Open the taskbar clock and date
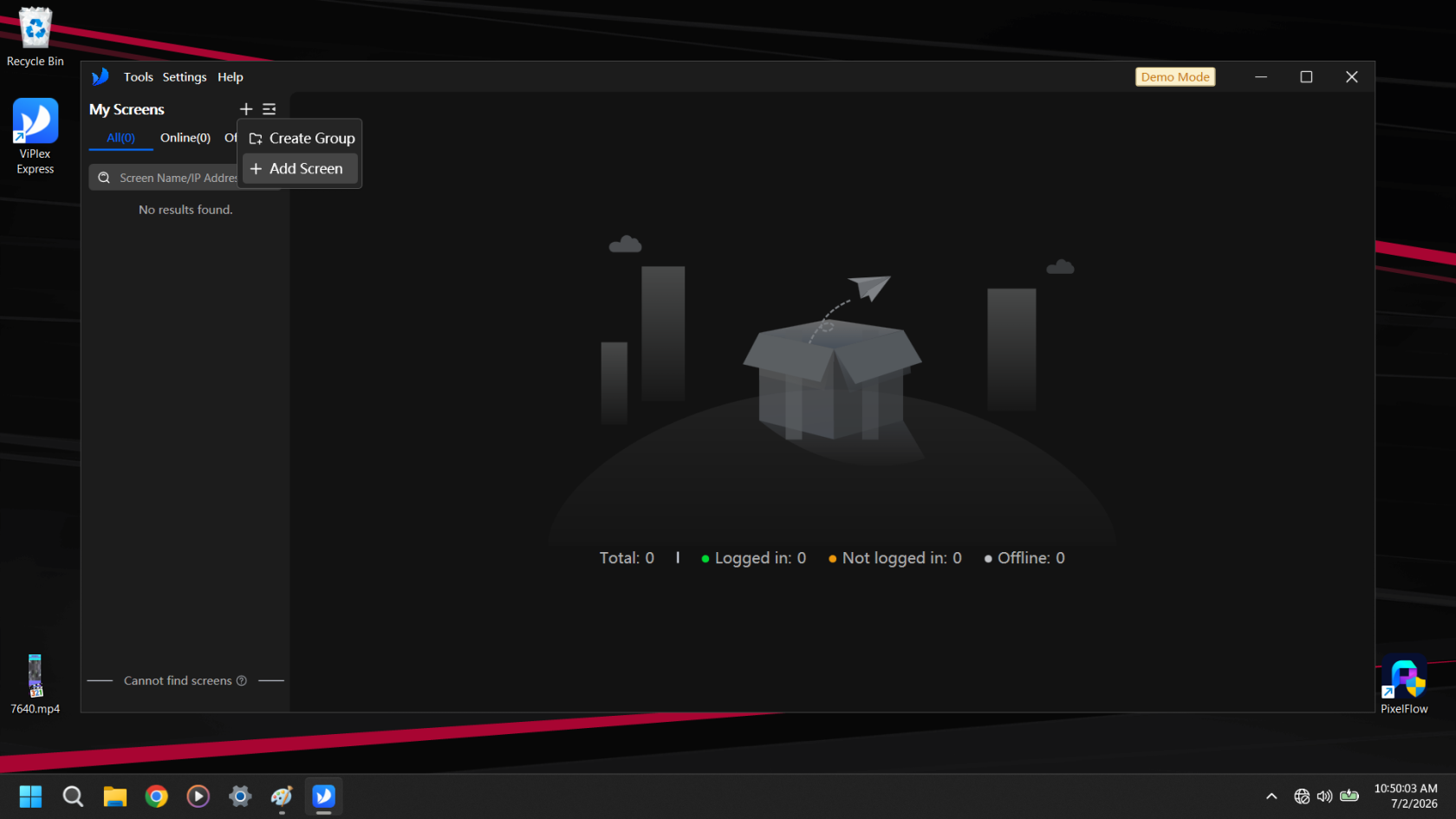Viewport: 1456px width, 819px height. 1405,796
